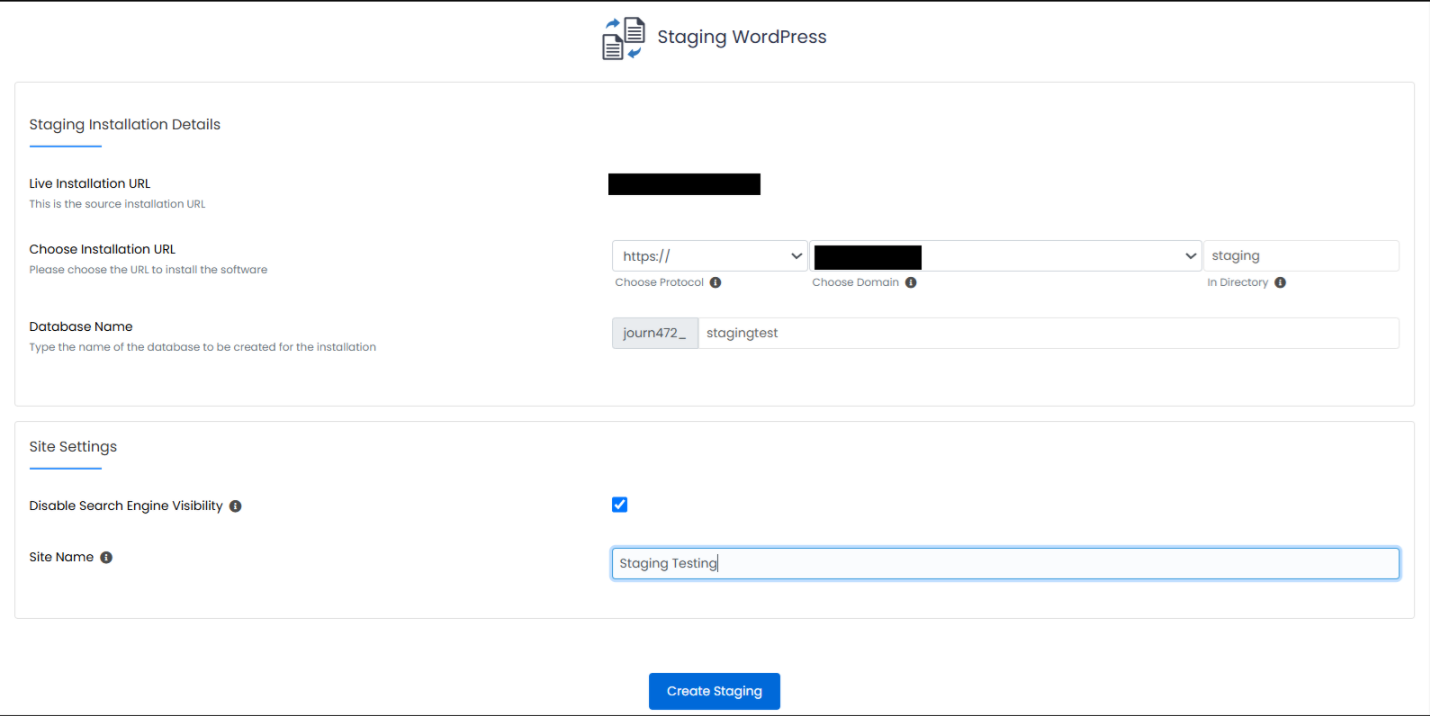Click the Disable Search Engine Visibility label
The height and width of the screenshot is (716, 1430).
pyautogui.click(x=126, y=506)
